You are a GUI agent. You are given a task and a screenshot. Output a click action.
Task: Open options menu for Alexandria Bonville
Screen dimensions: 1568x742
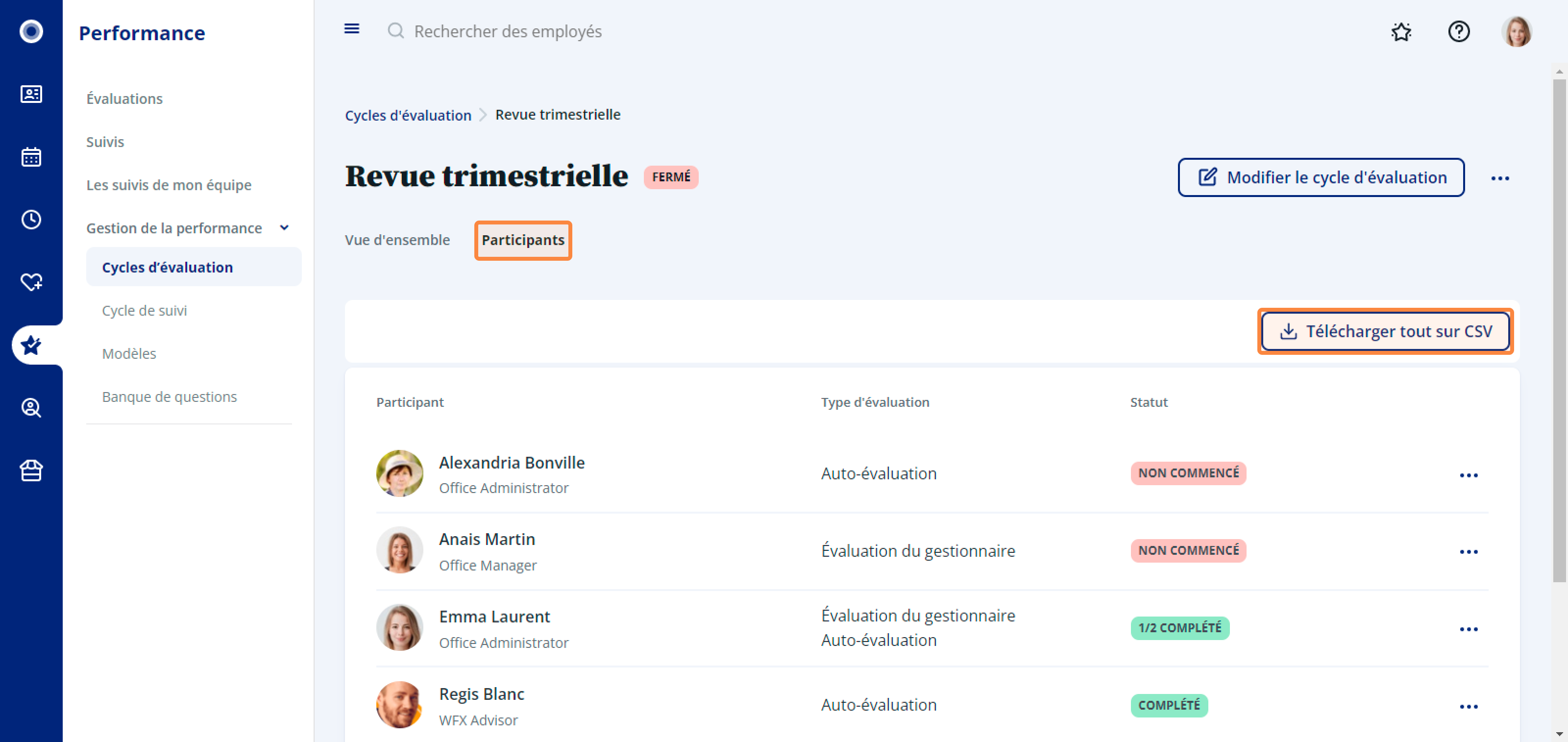tap(1468, 475)
